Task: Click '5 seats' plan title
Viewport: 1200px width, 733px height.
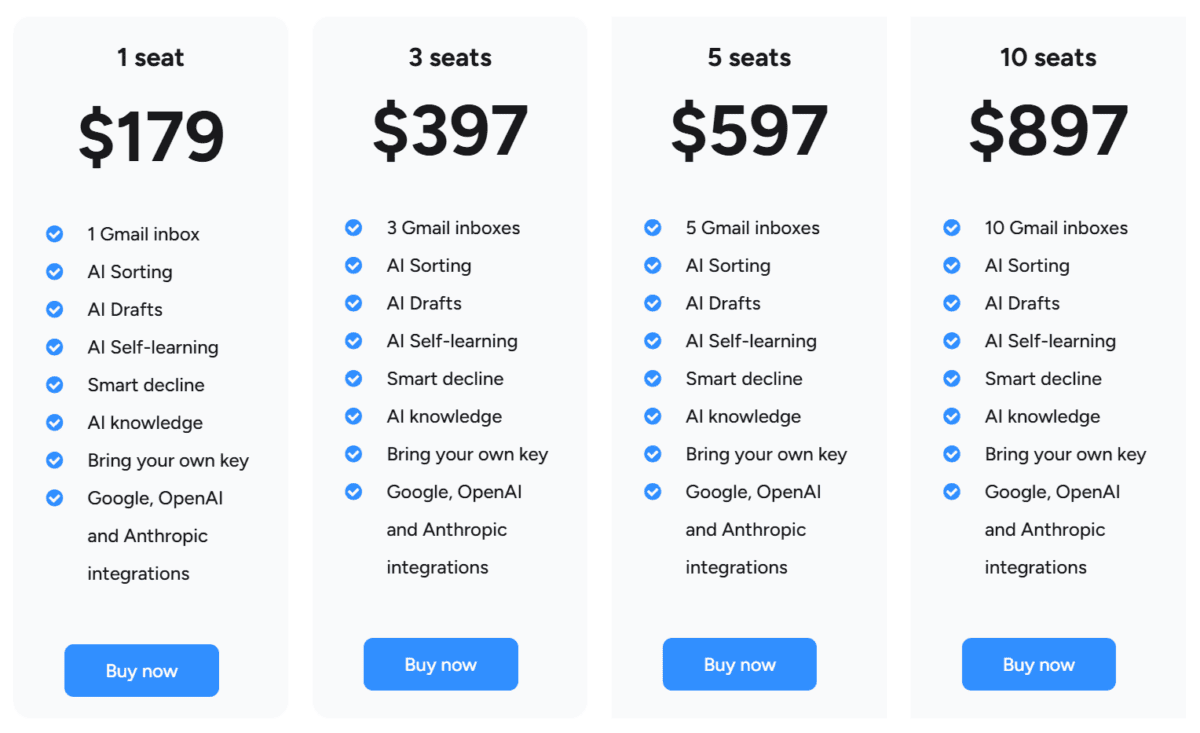Action: 749,58
